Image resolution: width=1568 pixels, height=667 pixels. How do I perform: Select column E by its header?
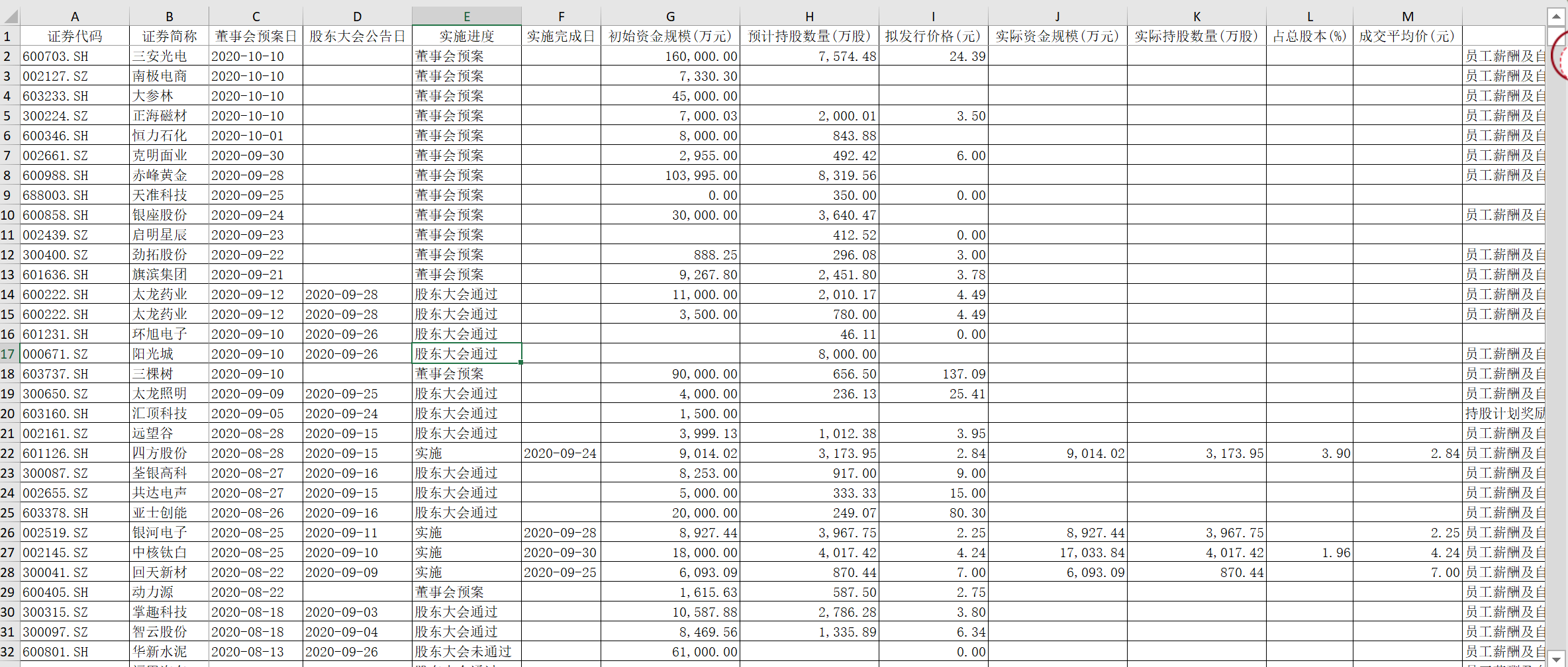tap(467, 17)
